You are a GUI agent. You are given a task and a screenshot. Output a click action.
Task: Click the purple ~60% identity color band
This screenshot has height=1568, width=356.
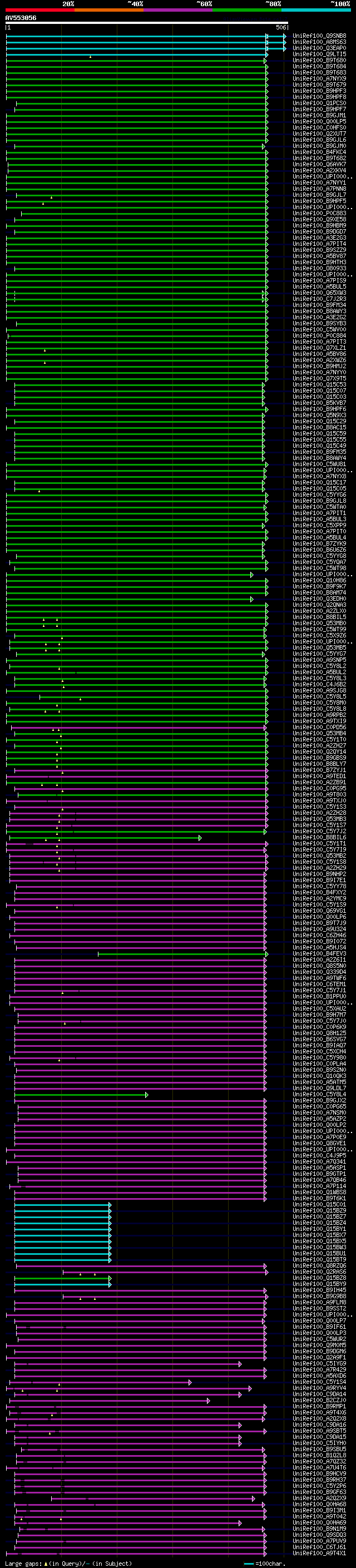click(x=177, y=10)
